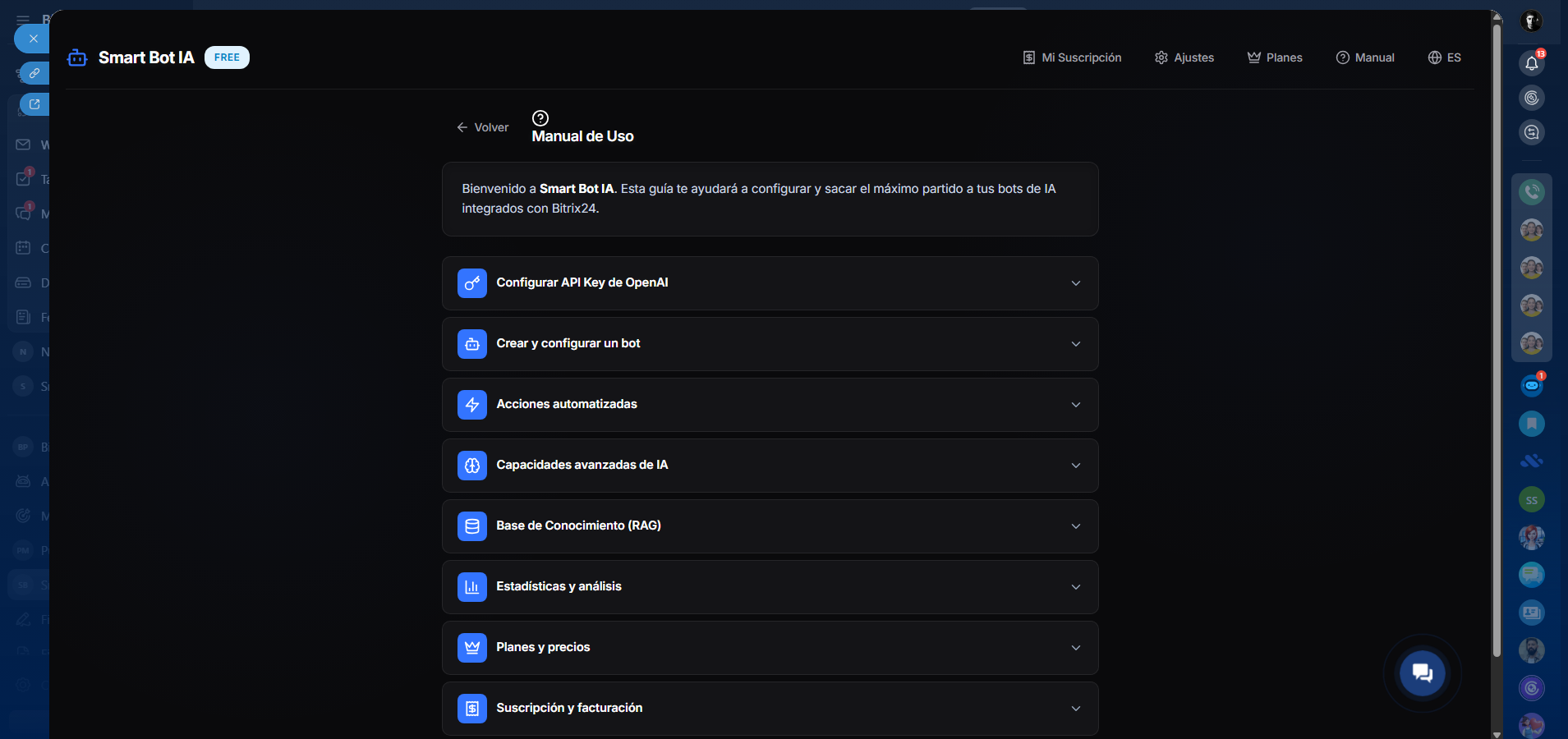Go to Ajustes in the top menu
This screenshot has width=1568, height=739.
1184,57
